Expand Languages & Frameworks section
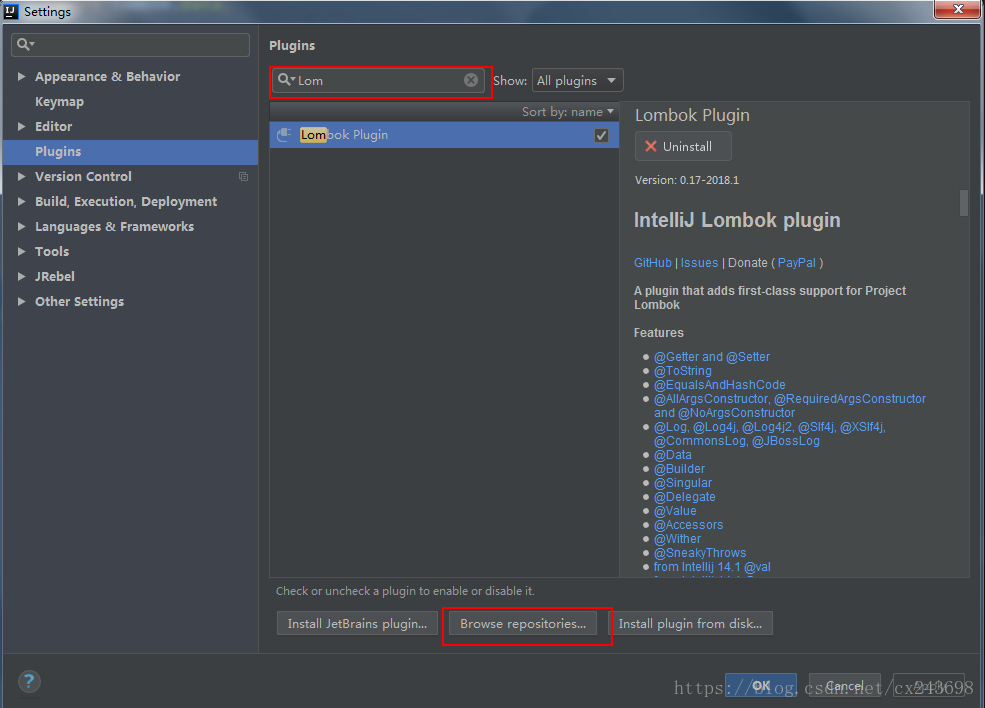 (x=21, y=227)
